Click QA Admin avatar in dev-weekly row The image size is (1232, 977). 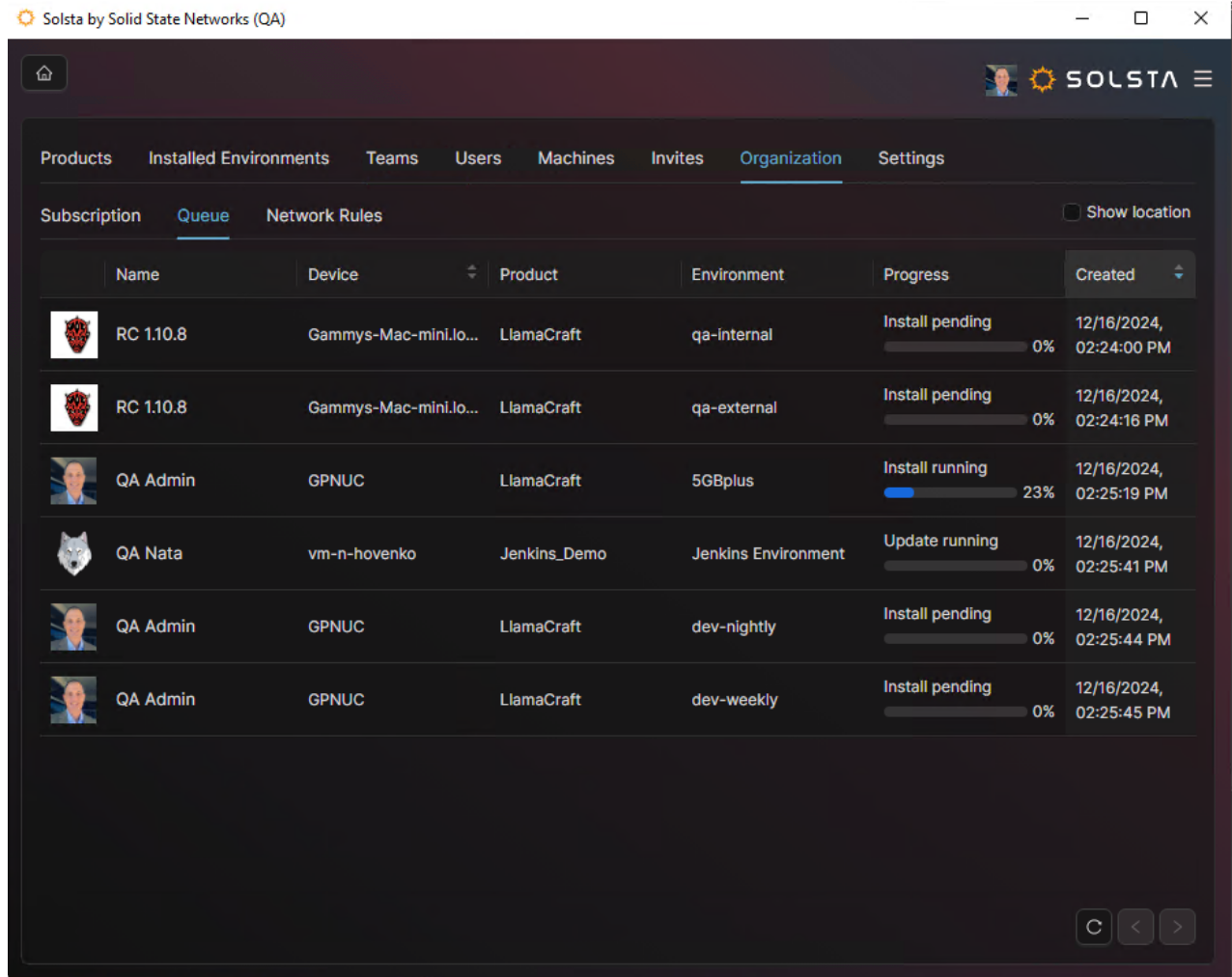[74, 700]
